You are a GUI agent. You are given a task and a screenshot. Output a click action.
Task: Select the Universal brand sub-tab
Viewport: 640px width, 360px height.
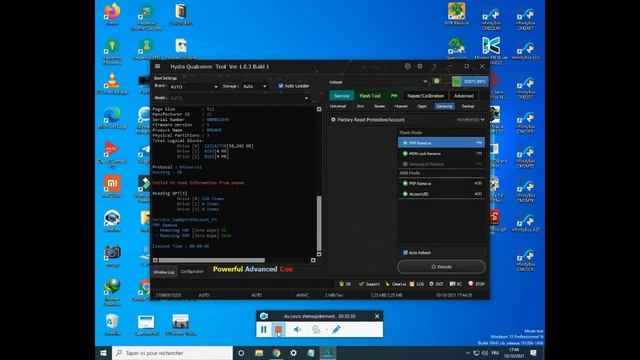pyautogui.click(x=338, y=107)
